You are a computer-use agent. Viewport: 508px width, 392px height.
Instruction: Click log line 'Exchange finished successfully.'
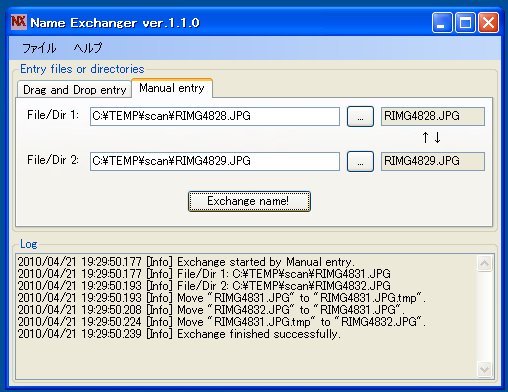click(179, 334)
